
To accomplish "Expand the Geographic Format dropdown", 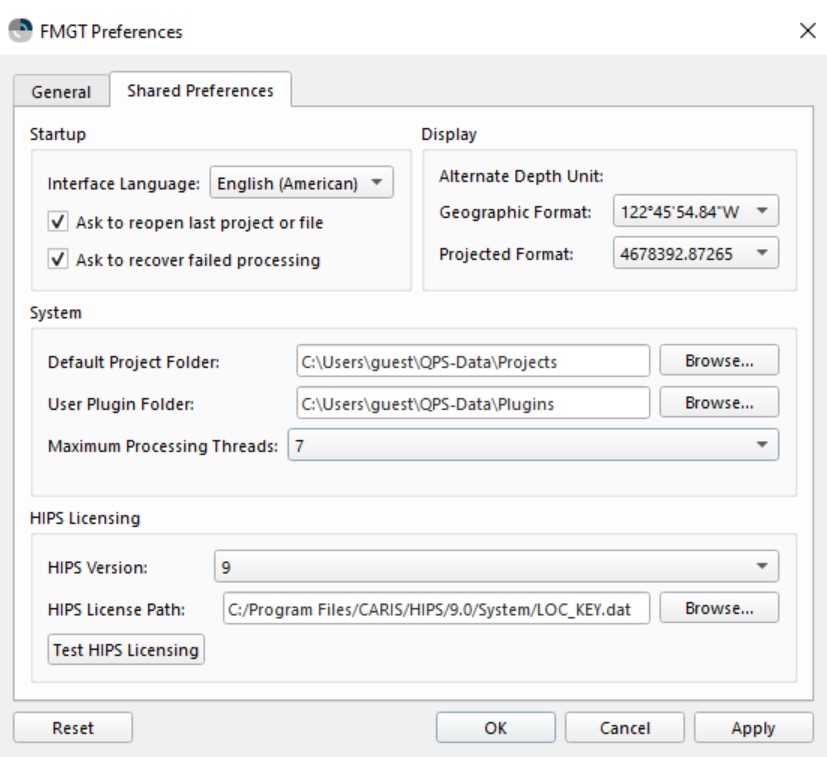I will pos(695,211).
